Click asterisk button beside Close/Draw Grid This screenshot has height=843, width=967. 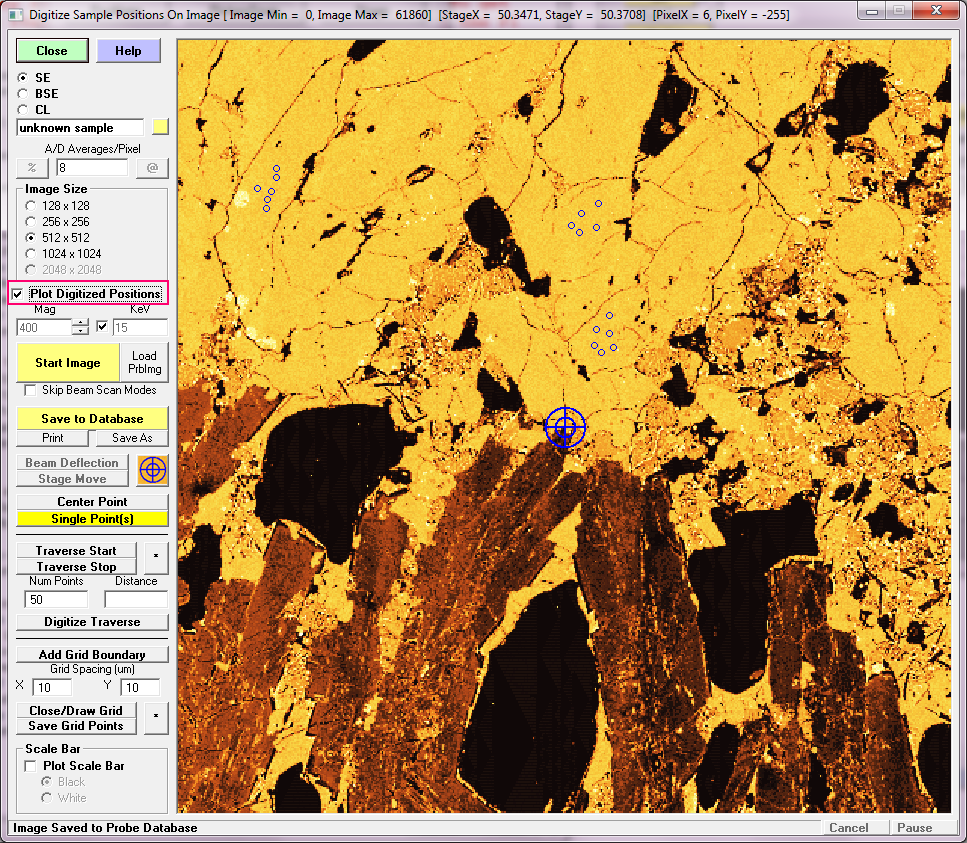tap(155, 718)
